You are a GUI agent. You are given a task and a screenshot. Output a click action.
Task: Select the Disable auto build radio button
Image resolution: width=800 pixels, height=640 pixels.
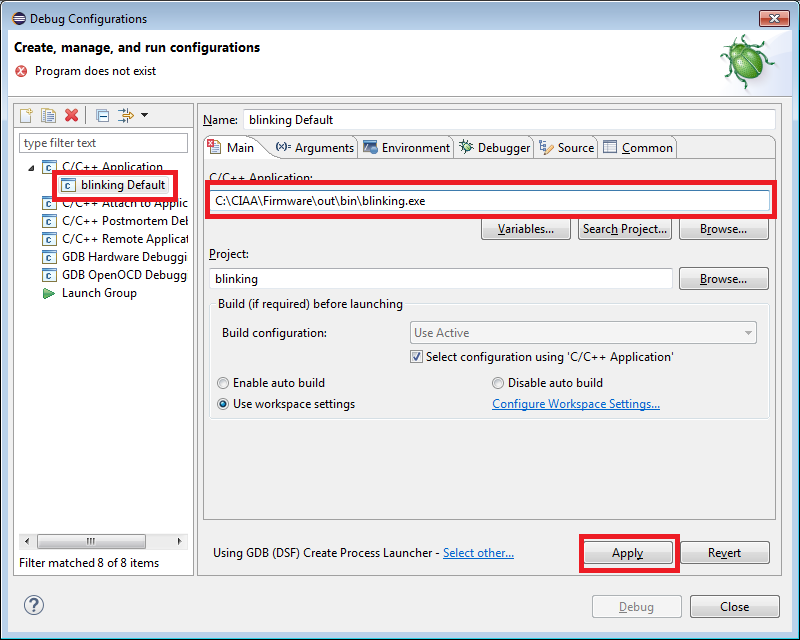tap(497, 383)
